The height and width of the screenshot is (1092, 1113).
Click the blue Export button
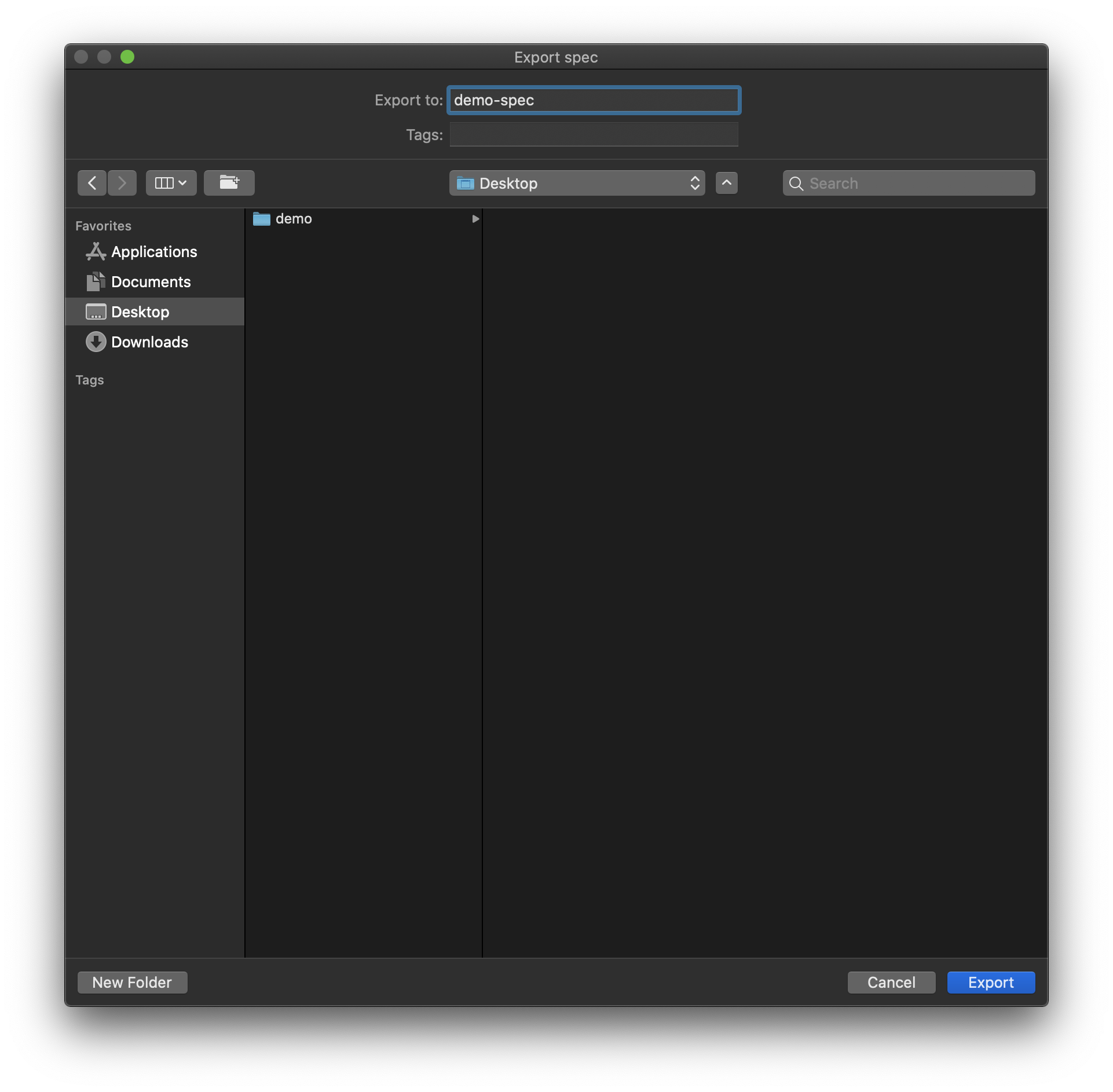[x=990, y=983]
